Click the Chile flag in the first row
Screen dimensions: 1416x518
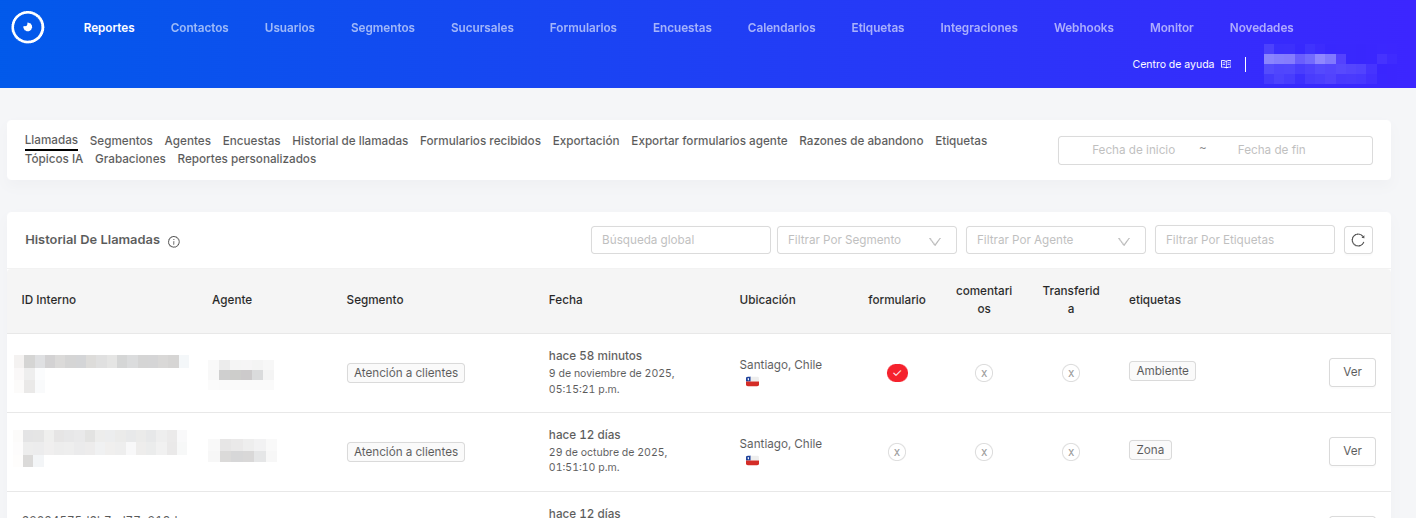tap(752, 382)
